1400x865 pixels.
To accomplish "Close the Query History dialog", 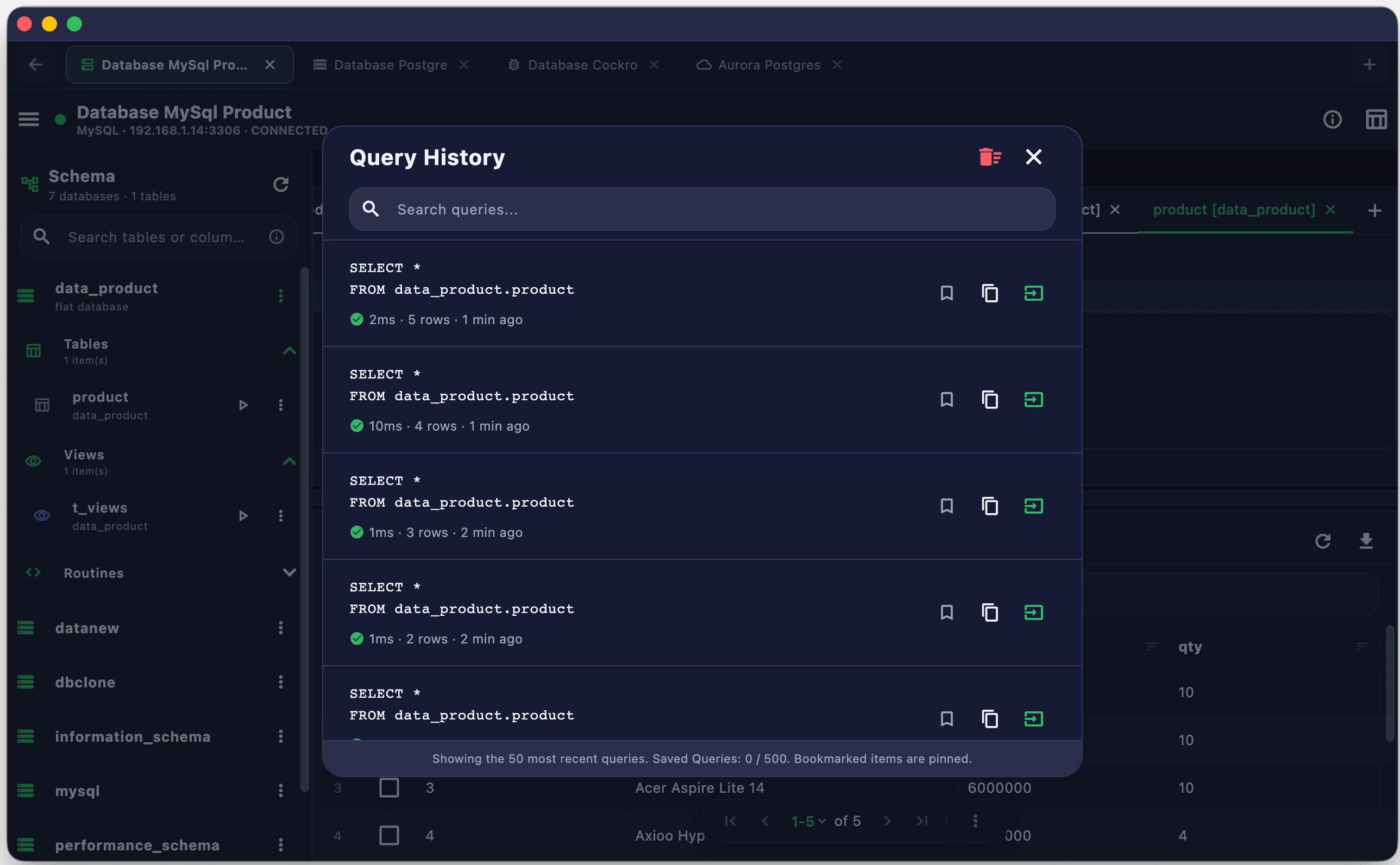I will tap(1033, 157).
